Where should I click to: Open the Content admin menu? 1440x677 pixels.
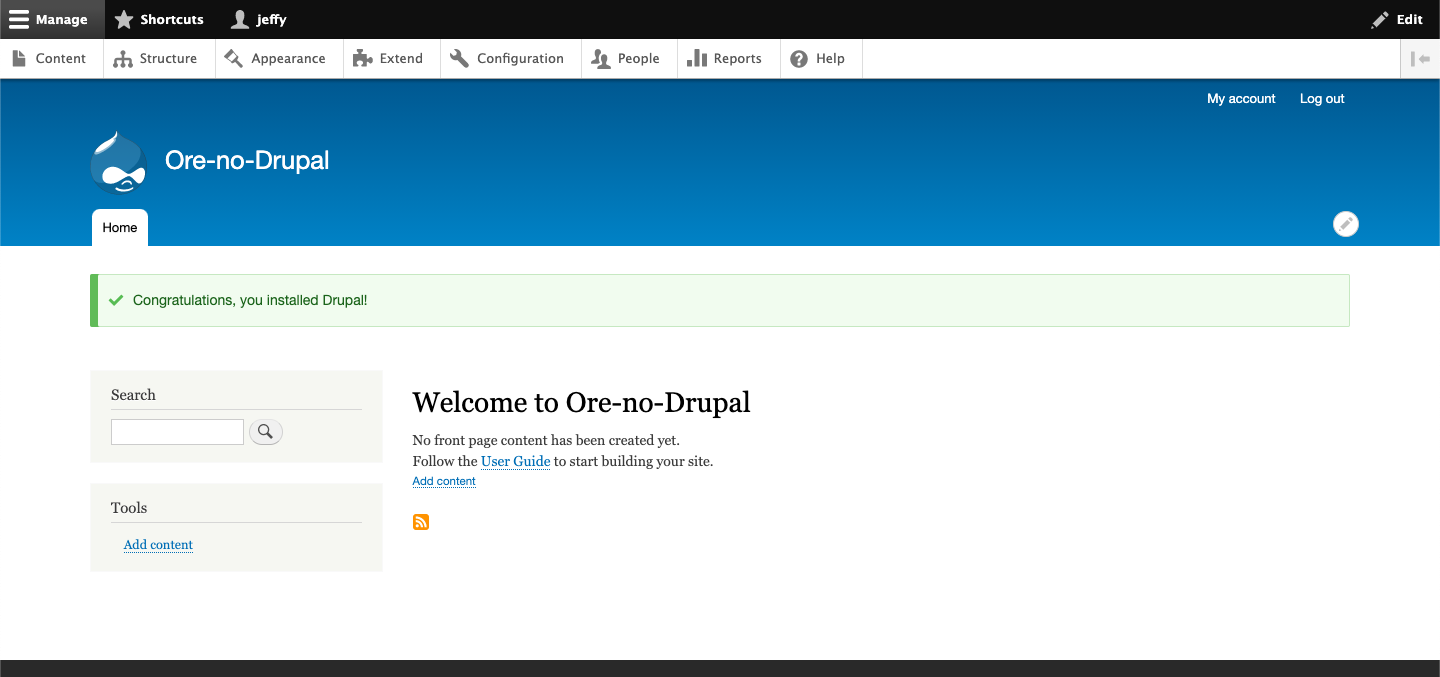(x=49, y=58)
